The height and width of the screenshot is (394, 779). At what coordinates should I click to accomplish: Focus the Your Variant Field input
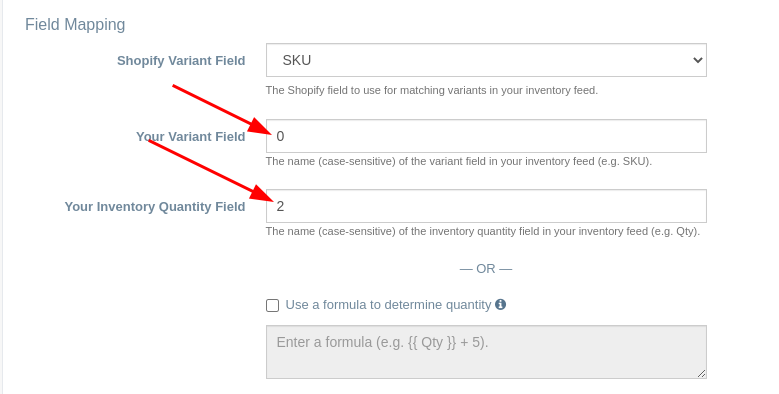point(486,136)
